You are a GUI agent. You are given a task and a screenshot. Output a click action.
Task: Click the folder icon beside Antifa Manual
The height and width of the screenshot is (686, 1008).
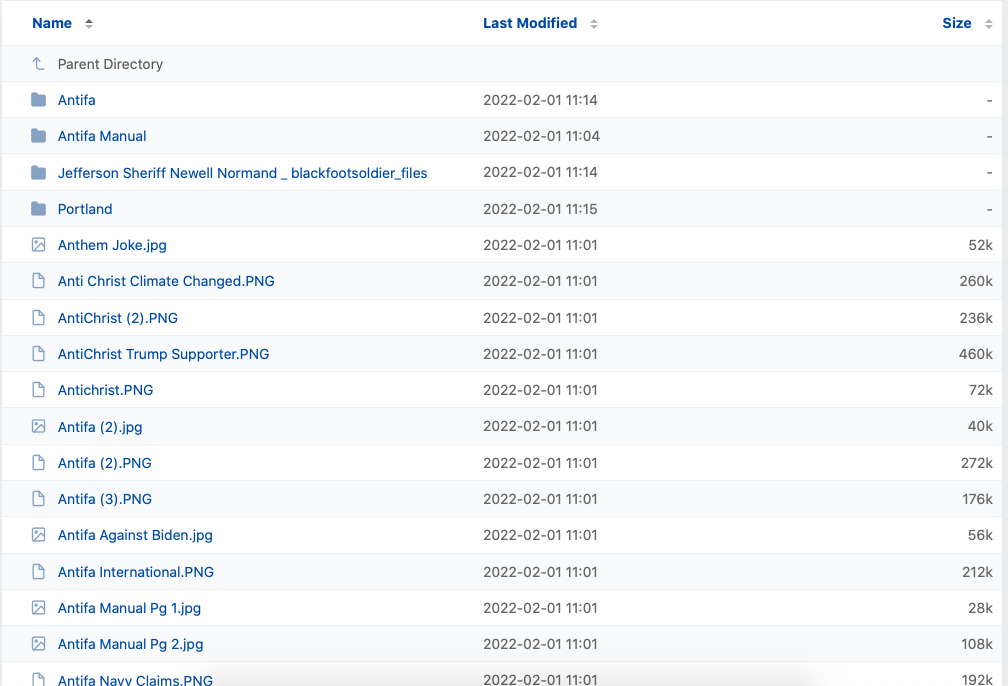39,136
